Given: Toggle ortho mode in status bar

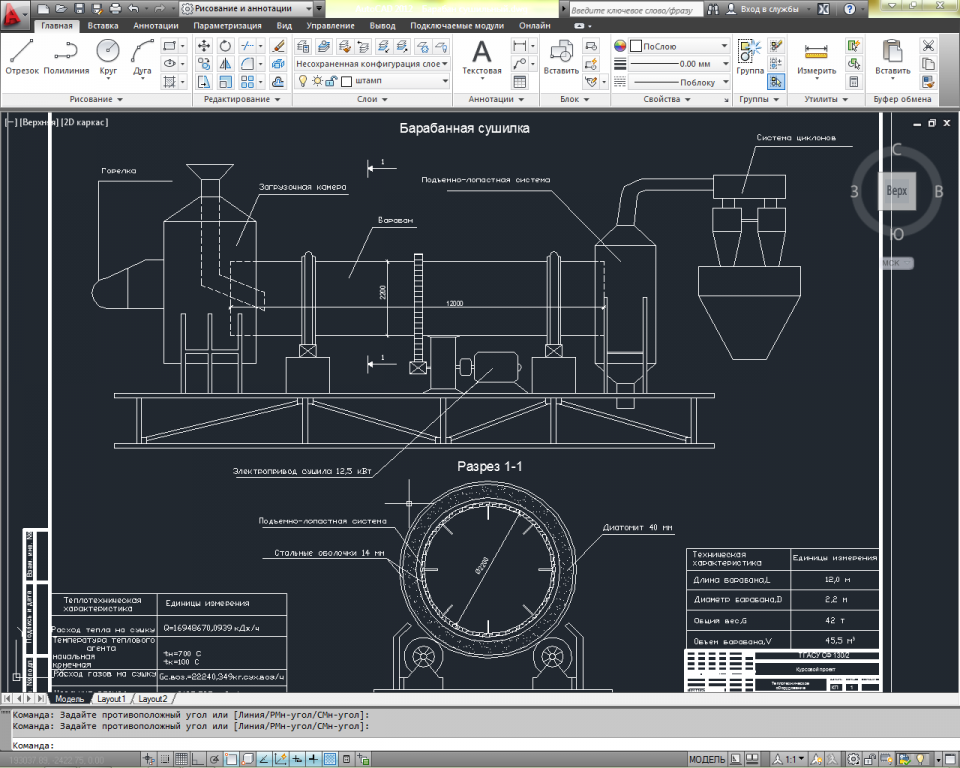Looking at the screenshot, I should (198, 759).
